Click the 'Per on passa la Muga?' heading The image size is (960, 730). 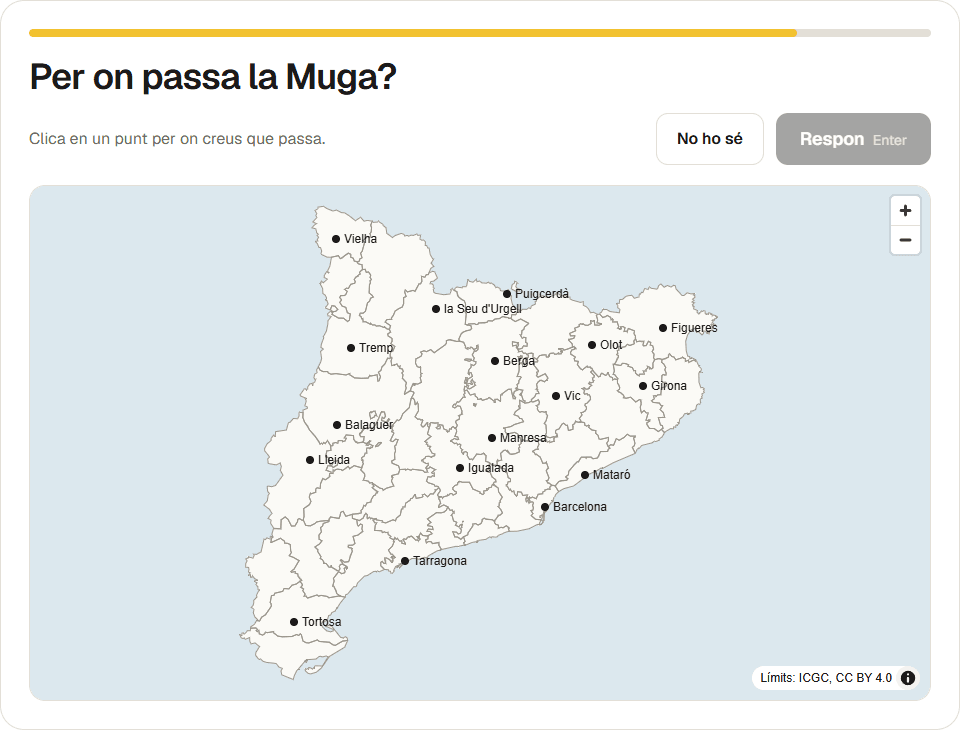pos(213,77)
